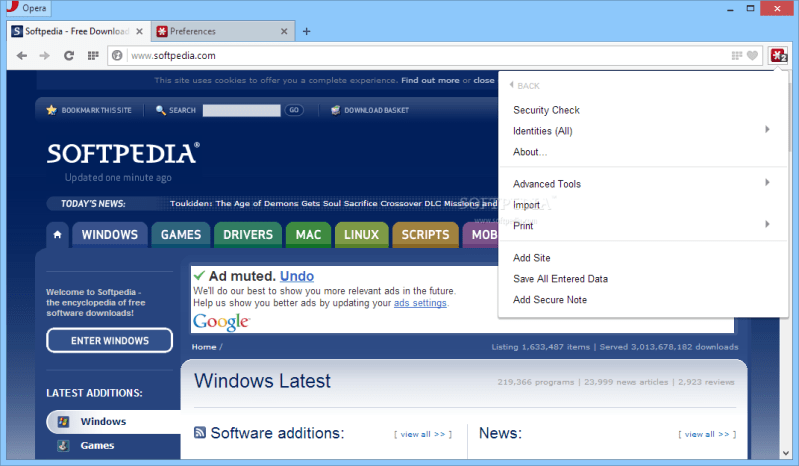Screen dimensions: 799x466
Task: Switch to the Preferences tab
Action: [220, 31]
